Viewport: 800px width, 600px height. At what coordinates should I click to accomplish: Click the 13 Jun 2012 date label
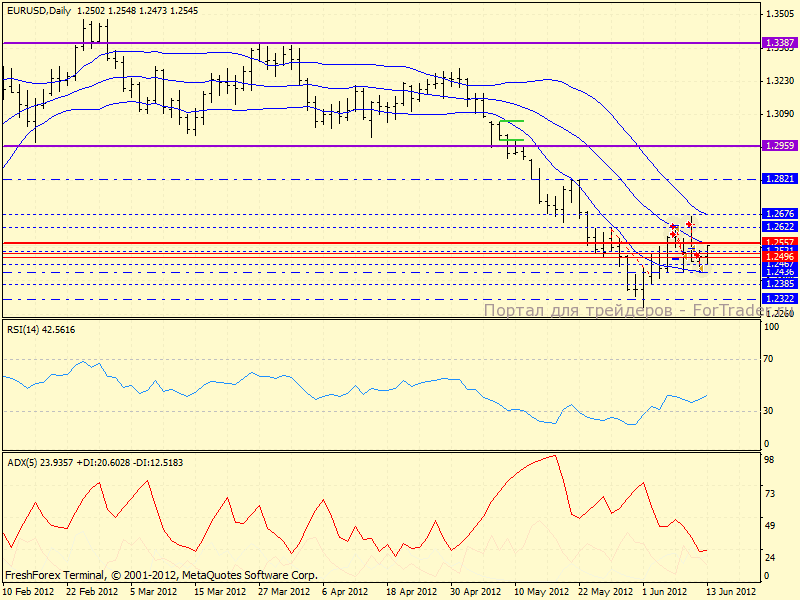732,592
